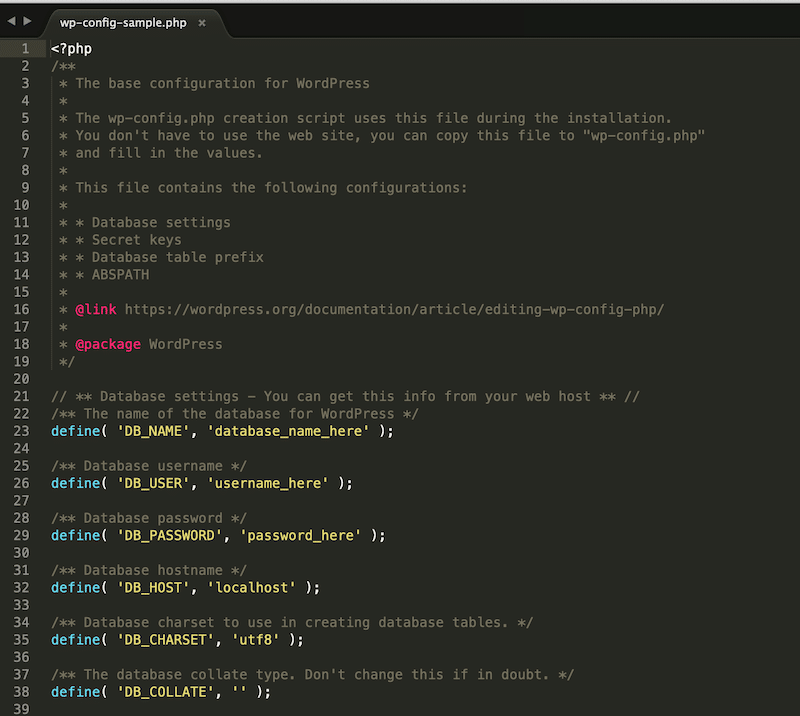Click the wordpress.org documentation URL

click(x=394, y=310)
